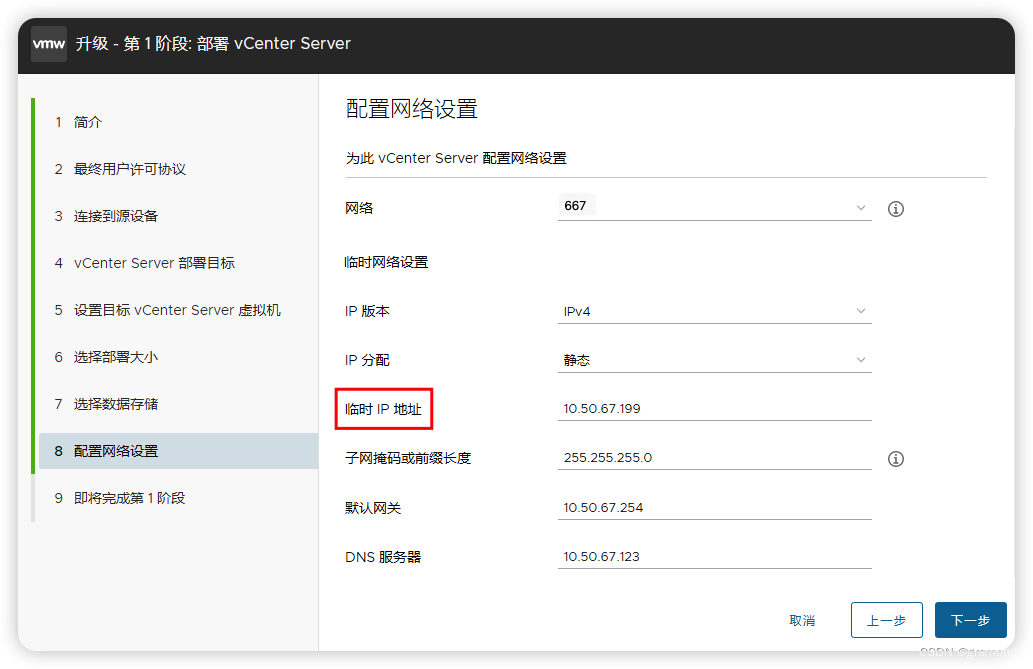Image resolution: width=1033 pixels, height=669 pixels.
Task: Focus the DNS server field 10.50.67.123
Action: click(x=714, y=556)
